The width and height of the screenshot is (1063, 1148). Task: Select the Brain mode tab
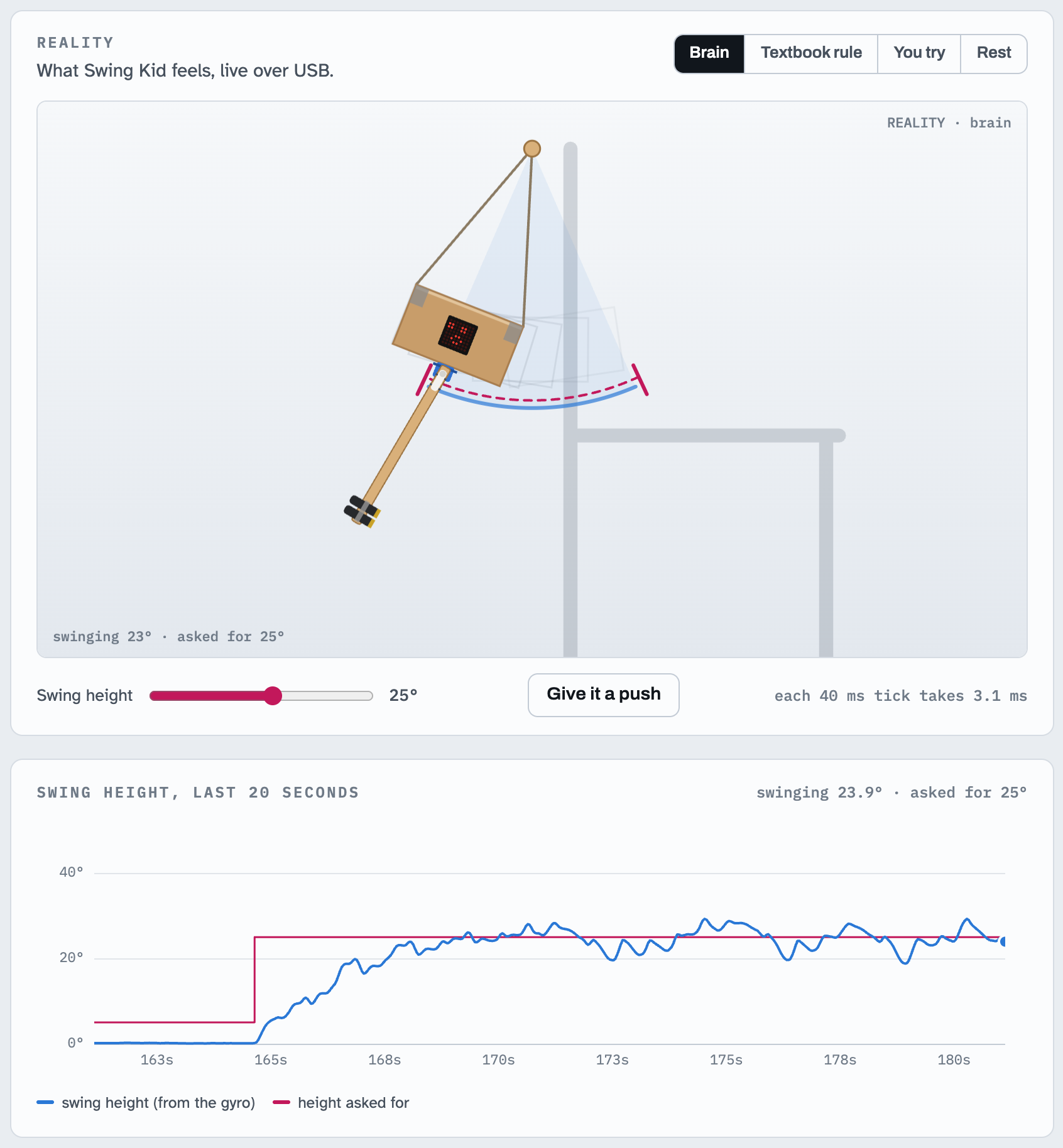point(709,53)
